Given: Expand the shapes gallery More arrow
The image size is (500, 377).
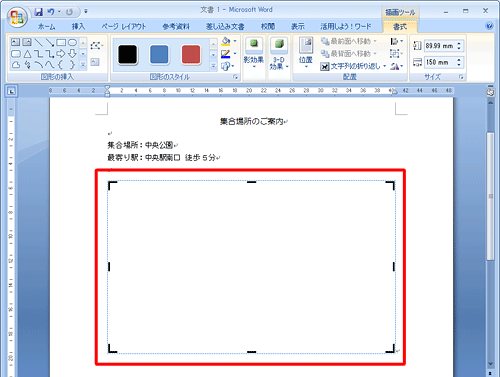Looking at the screenshot, I should tap(83, 65).
